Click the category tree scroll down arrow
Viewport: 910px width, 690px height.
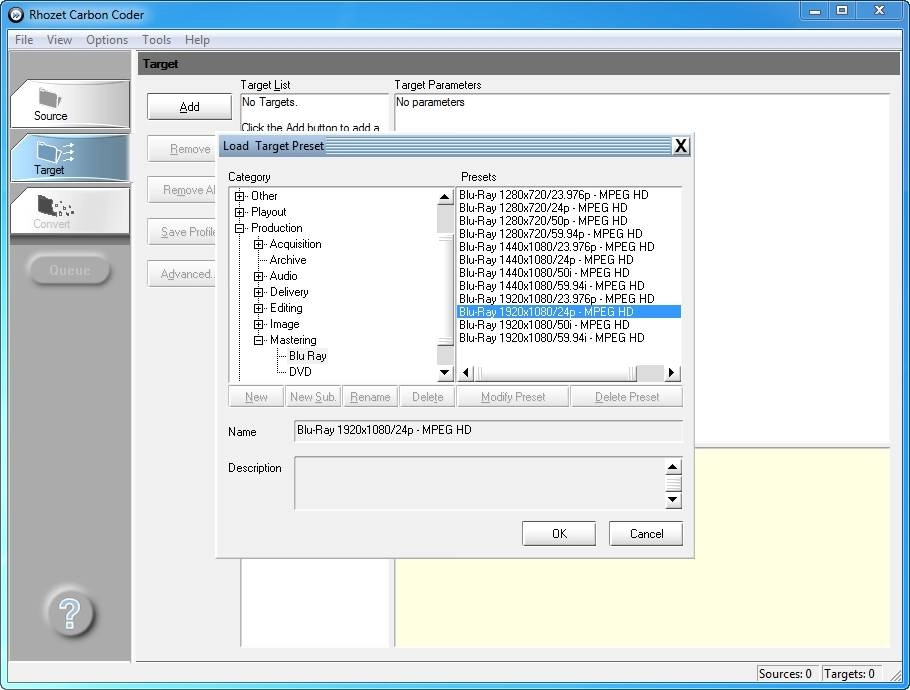[445, 372]
